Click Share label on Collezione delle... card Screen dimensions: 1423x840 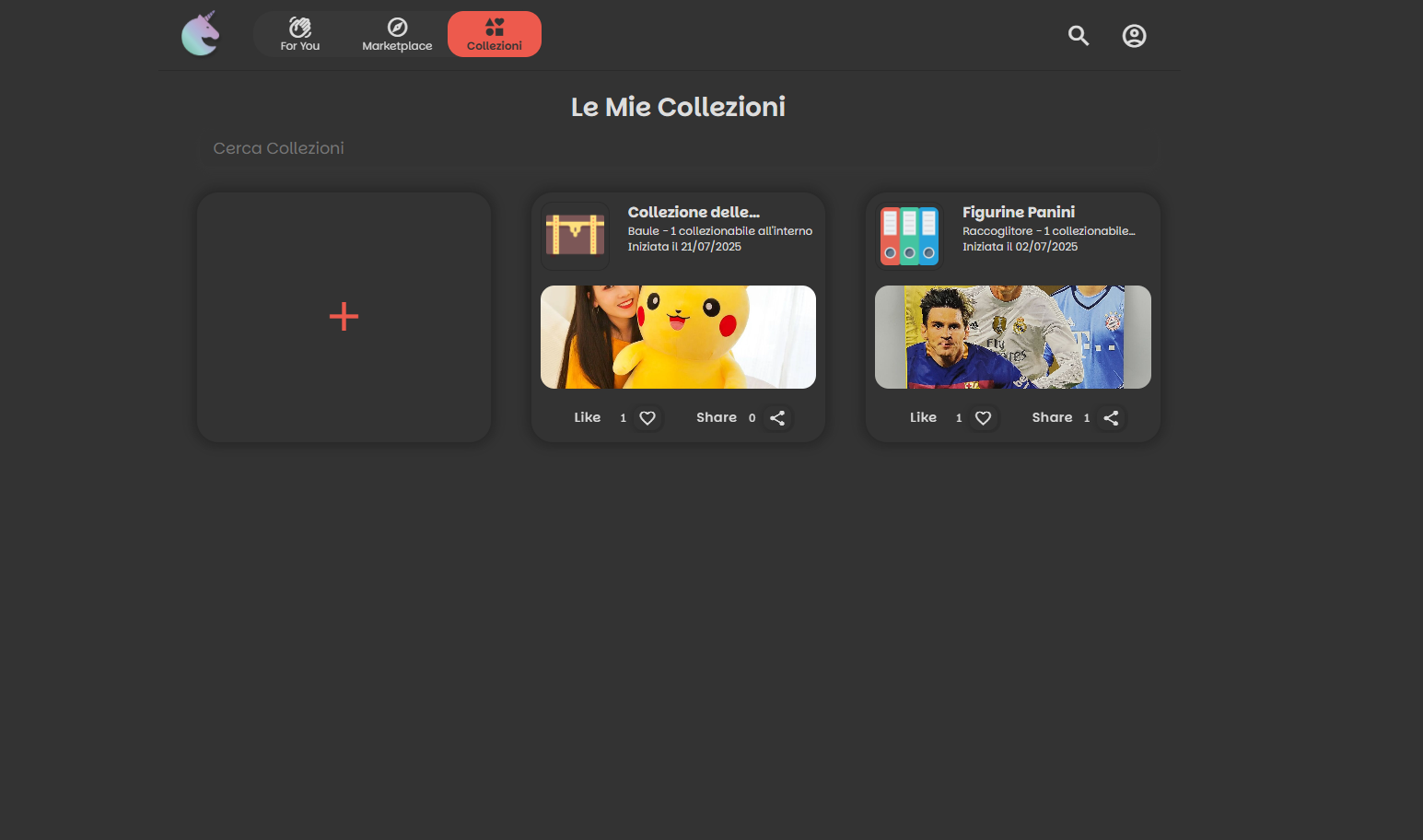coord(717,417)
